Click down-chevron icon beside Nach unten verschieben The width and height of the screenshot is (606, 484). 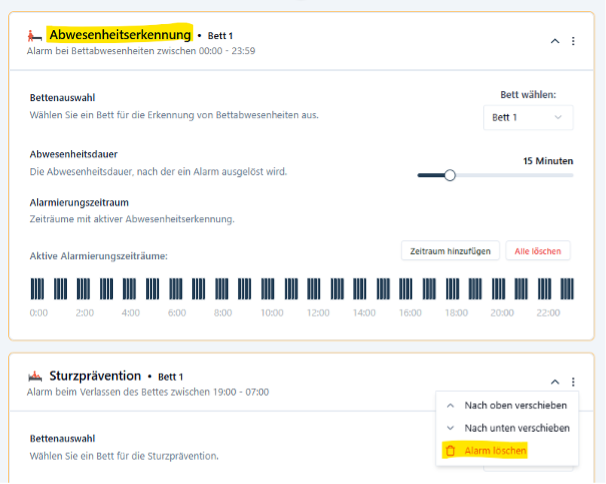[451, 428]
